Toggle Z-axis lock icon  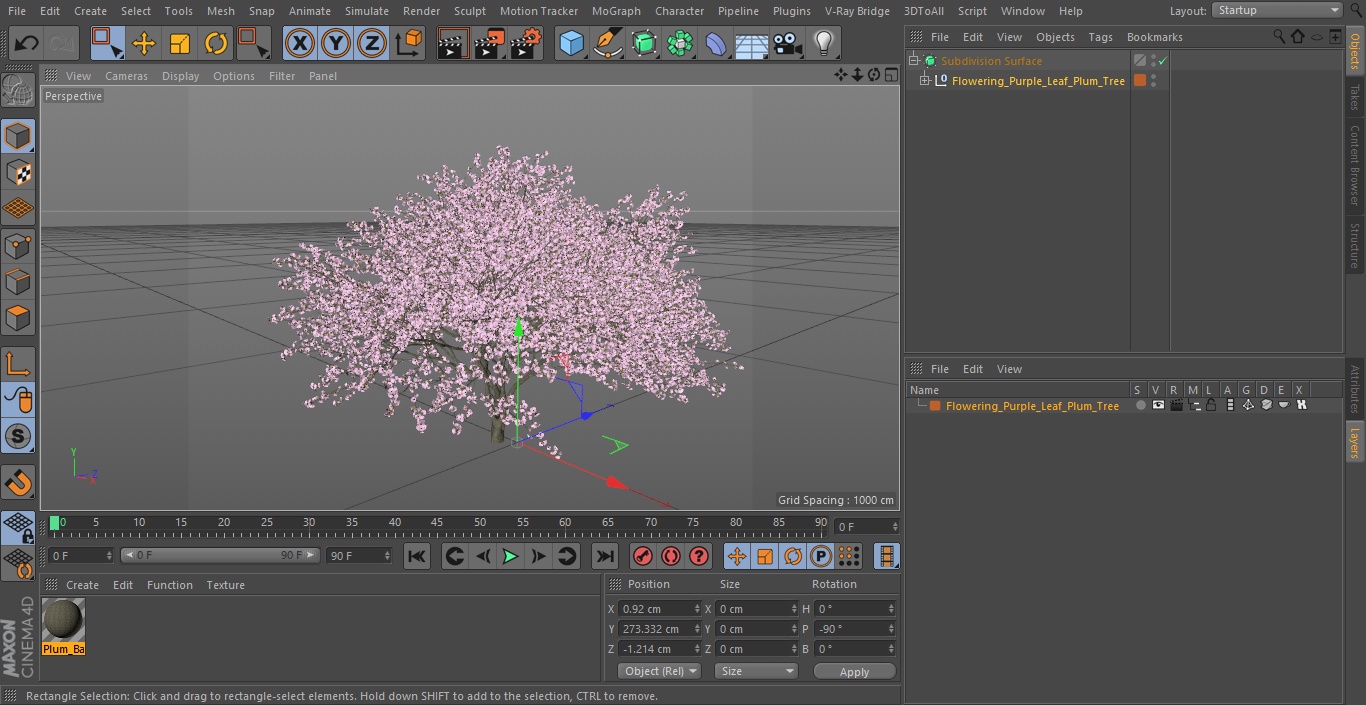pyautogui.click(x=372, y=43)
